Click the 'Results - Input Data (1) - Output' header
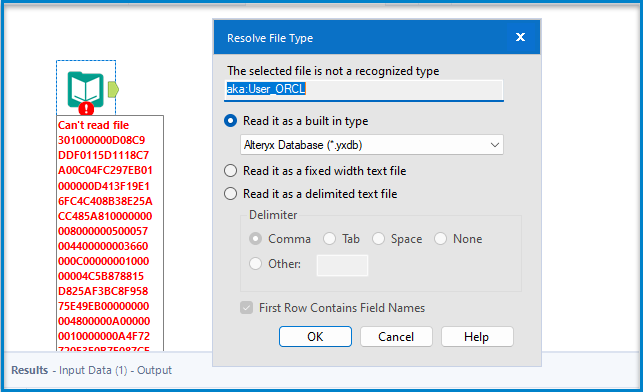This screenshot has width=643, height=392. tap(91, 370)
